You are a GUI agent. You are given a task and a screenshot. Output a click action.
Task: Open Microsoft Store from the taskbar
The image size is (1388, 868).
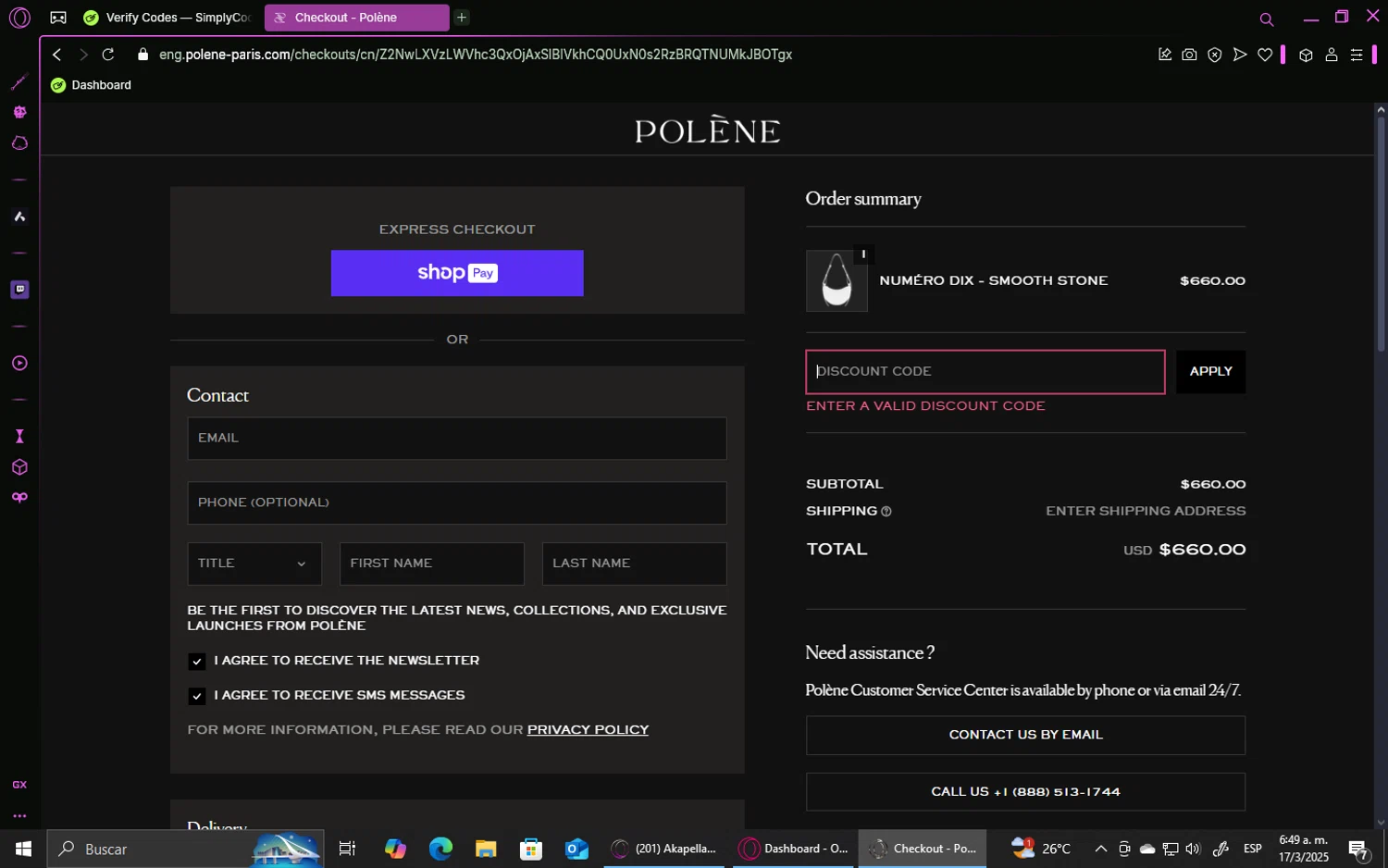pyautogui.click(x=531, y=849)
